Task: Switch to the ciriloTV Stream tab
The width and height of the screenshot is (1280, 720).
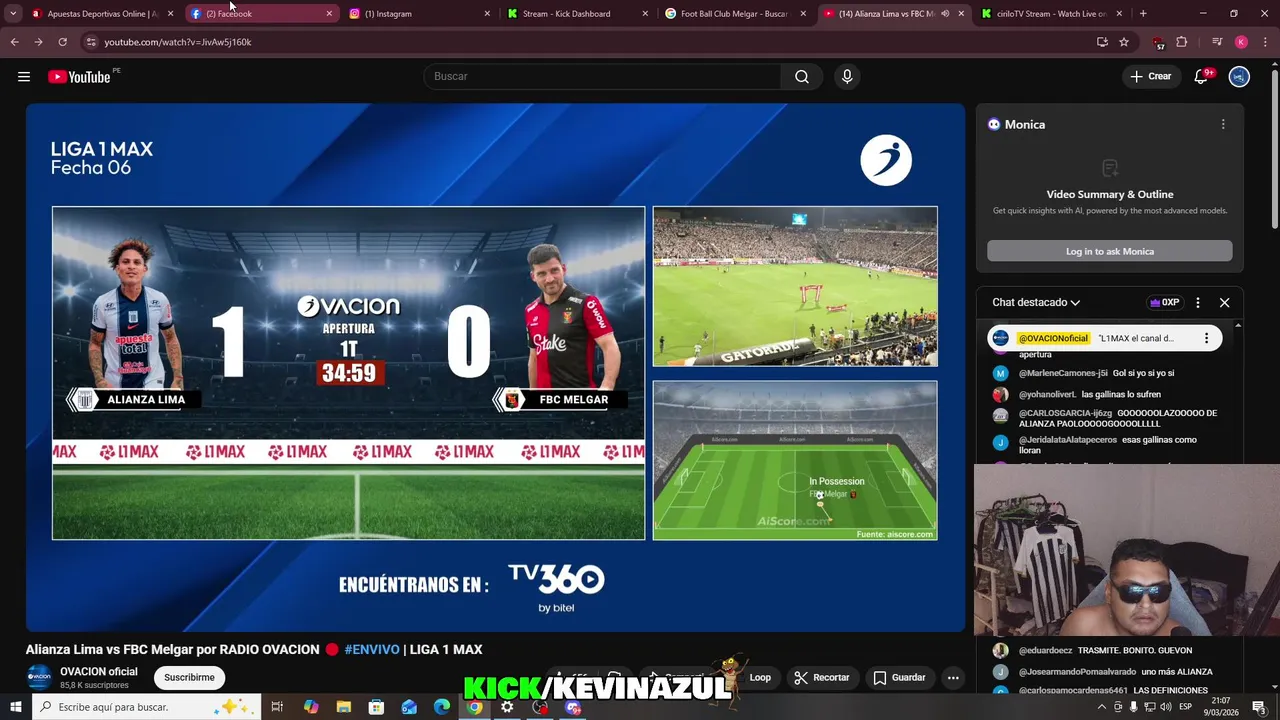Action: tap(1052, 14)
